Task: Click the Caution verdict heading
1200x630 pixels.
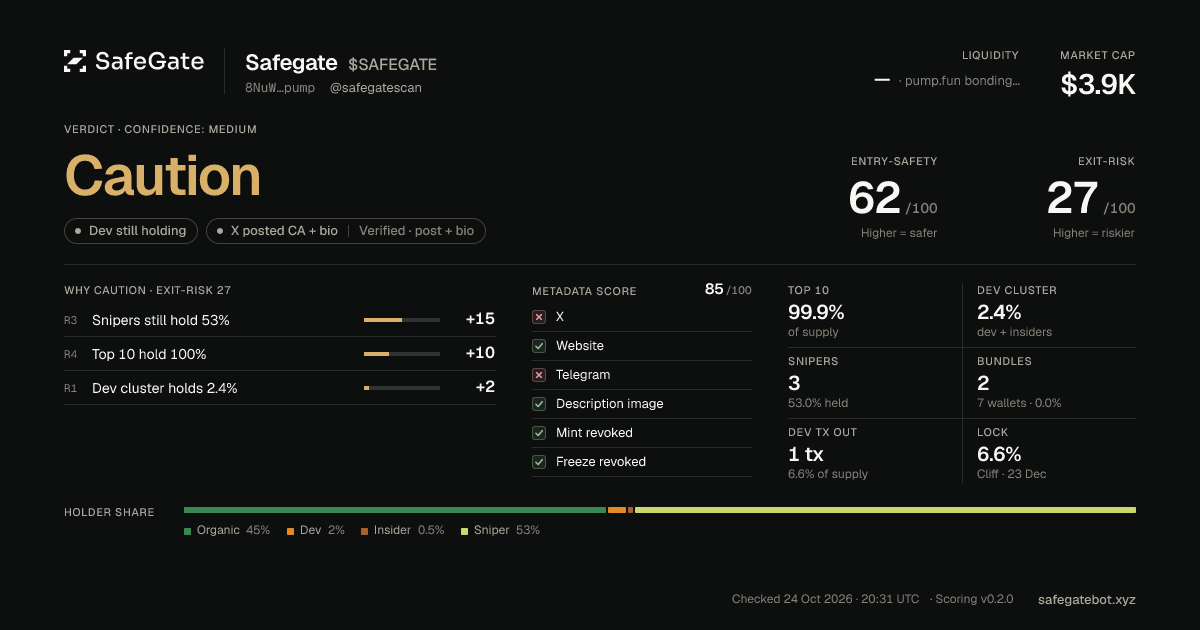Action: (163, 176)
